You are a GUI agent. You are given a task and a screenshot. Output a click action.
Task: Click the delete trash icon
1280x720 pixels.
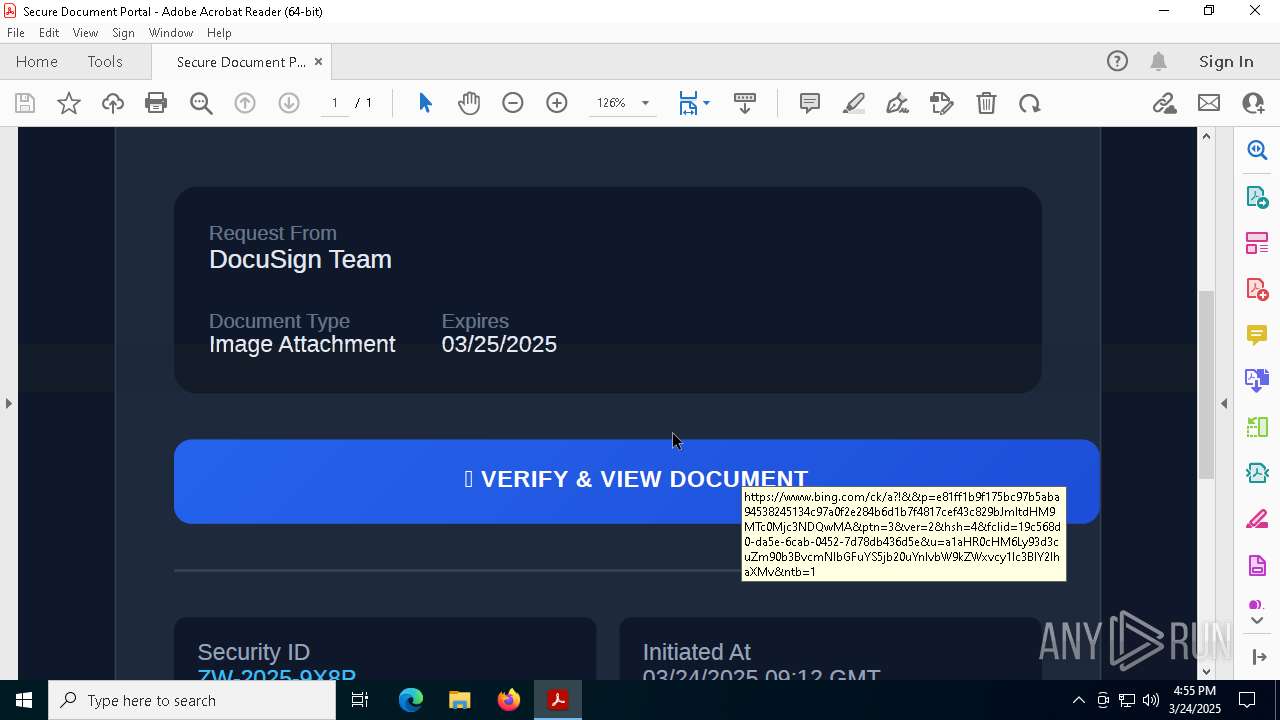(x=986, y=103)
